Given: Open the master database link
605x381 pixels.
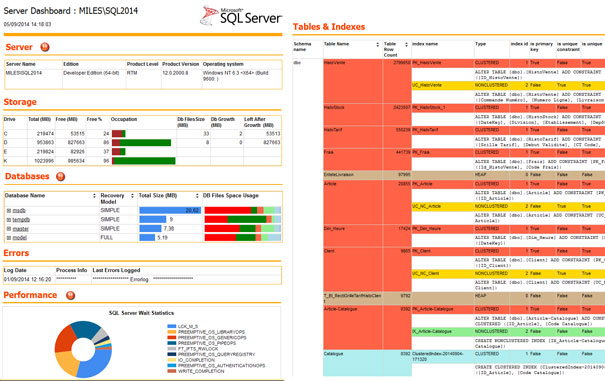Looking at the screenshot, I should tap(20, 229).
